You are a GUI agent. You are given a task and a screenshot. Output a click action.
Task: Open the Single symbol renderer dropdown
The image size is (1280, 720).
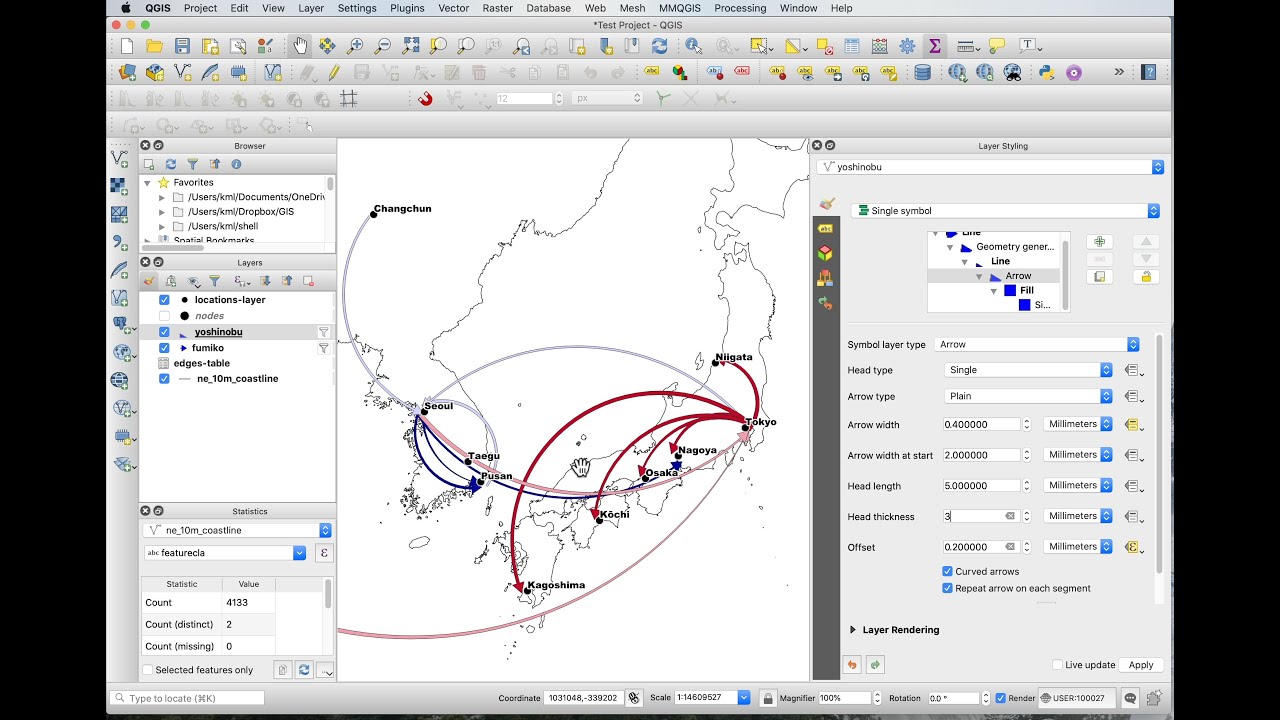1005,211
